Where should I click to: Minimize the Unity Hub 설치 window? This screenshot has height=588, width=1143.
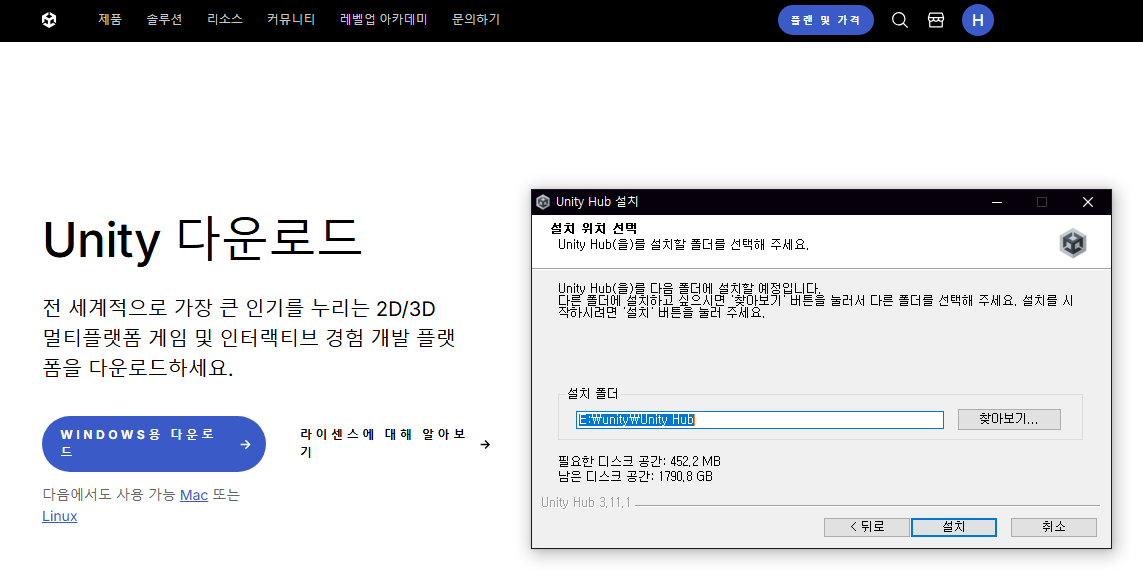[x=996, y=202]
